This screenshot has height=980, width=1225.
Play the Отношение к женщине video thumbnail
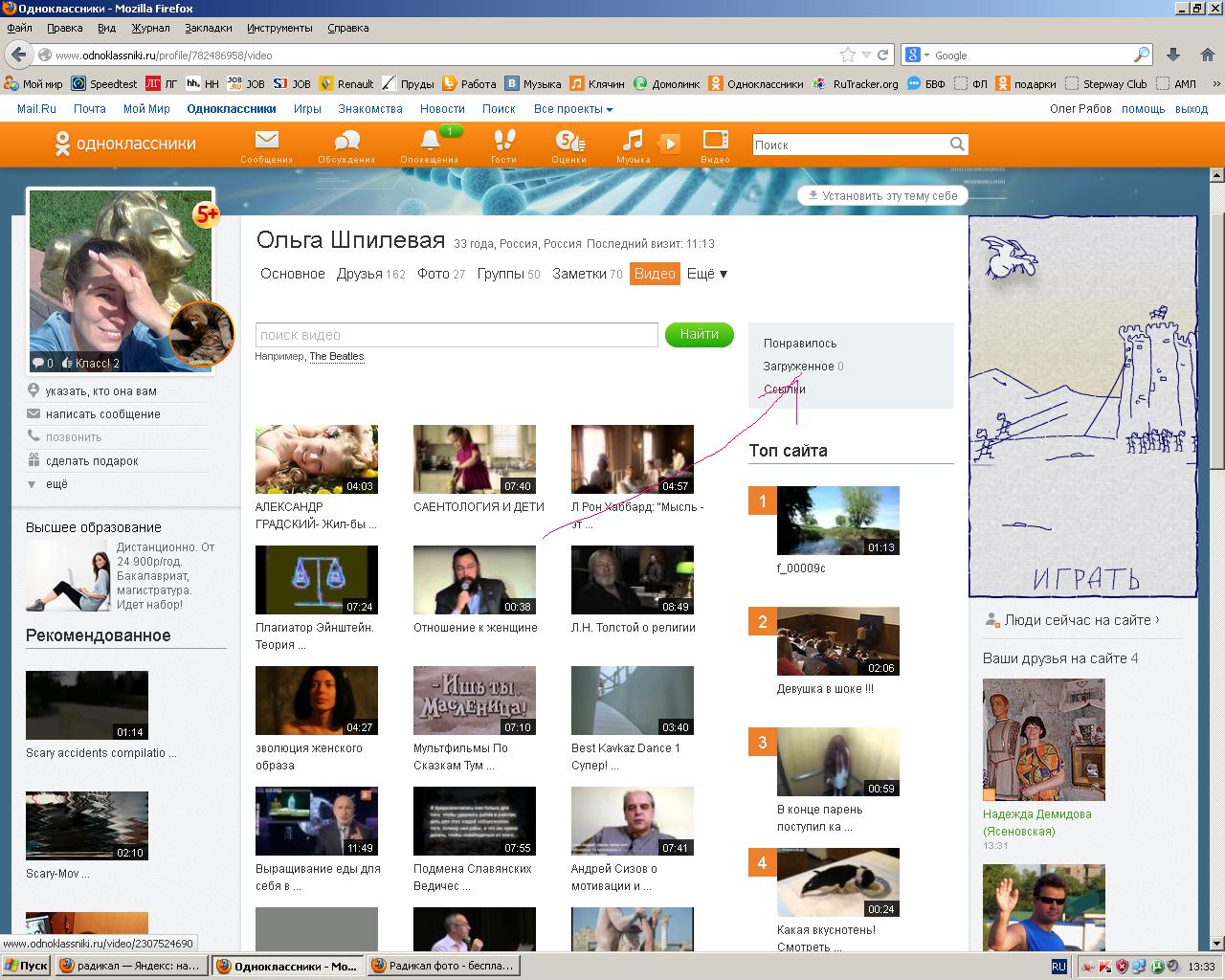click(475, 580)
